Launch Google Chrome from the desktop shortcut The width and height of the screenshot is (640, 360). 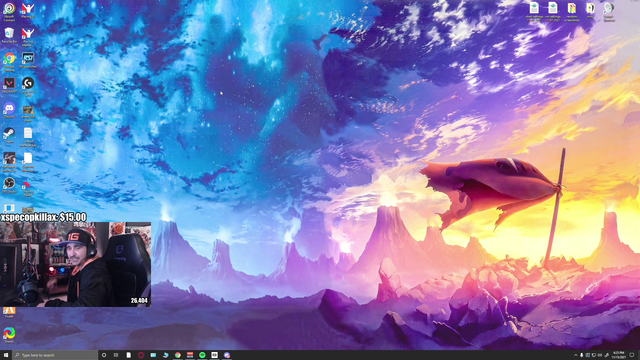[x=9, y=61]
